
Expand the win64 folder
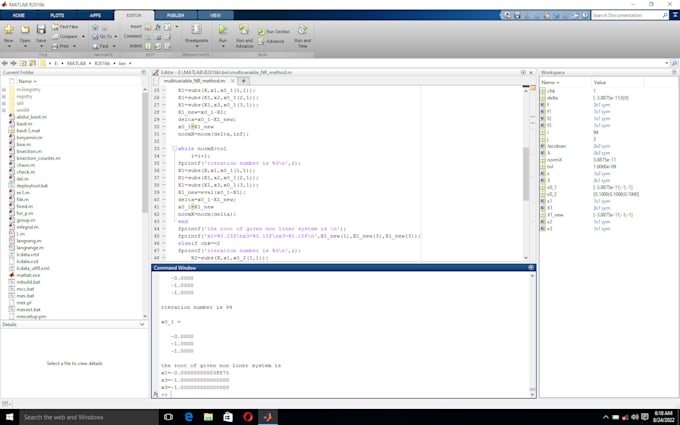click(4, 110)
